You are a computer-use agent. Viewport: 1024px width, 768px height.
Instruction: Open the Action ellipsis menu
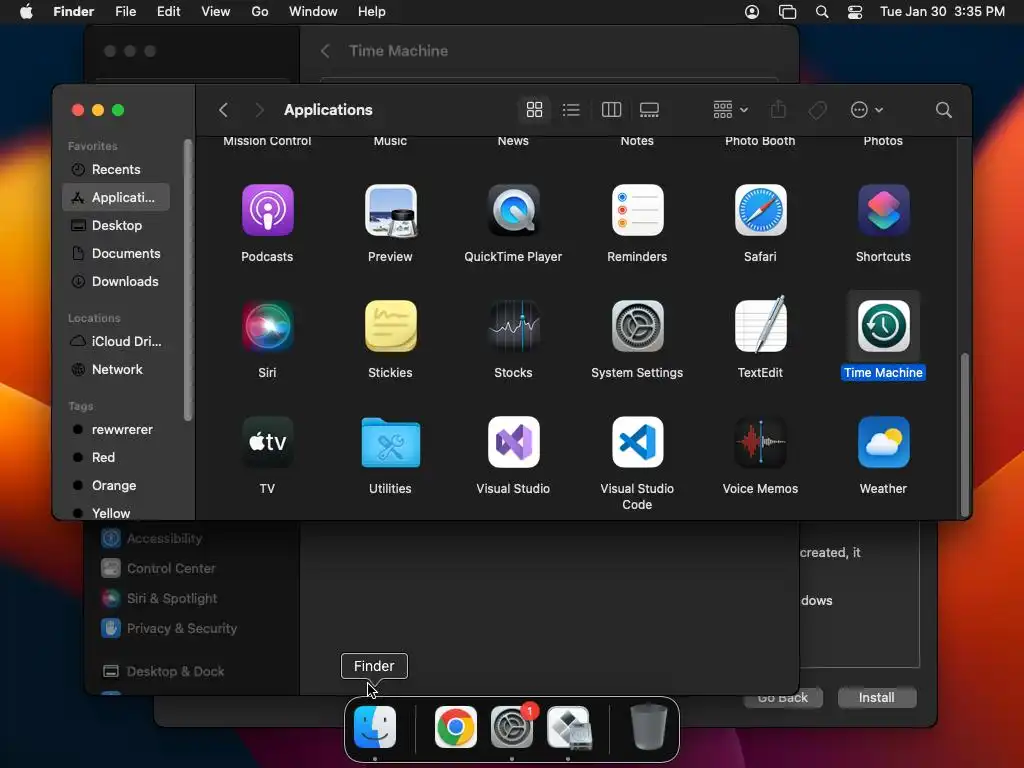[x=867, y=110]
